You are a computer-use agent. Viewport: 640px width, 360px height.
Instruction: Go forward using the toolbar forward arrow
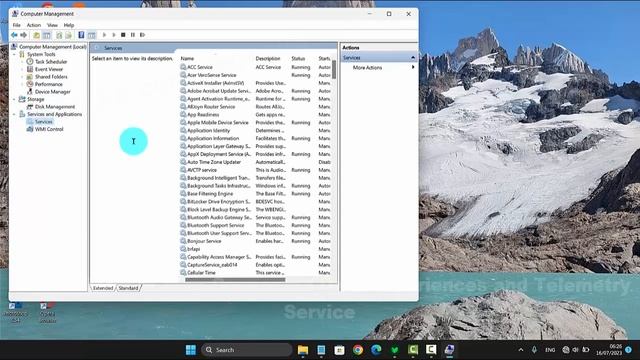point(23,35)
